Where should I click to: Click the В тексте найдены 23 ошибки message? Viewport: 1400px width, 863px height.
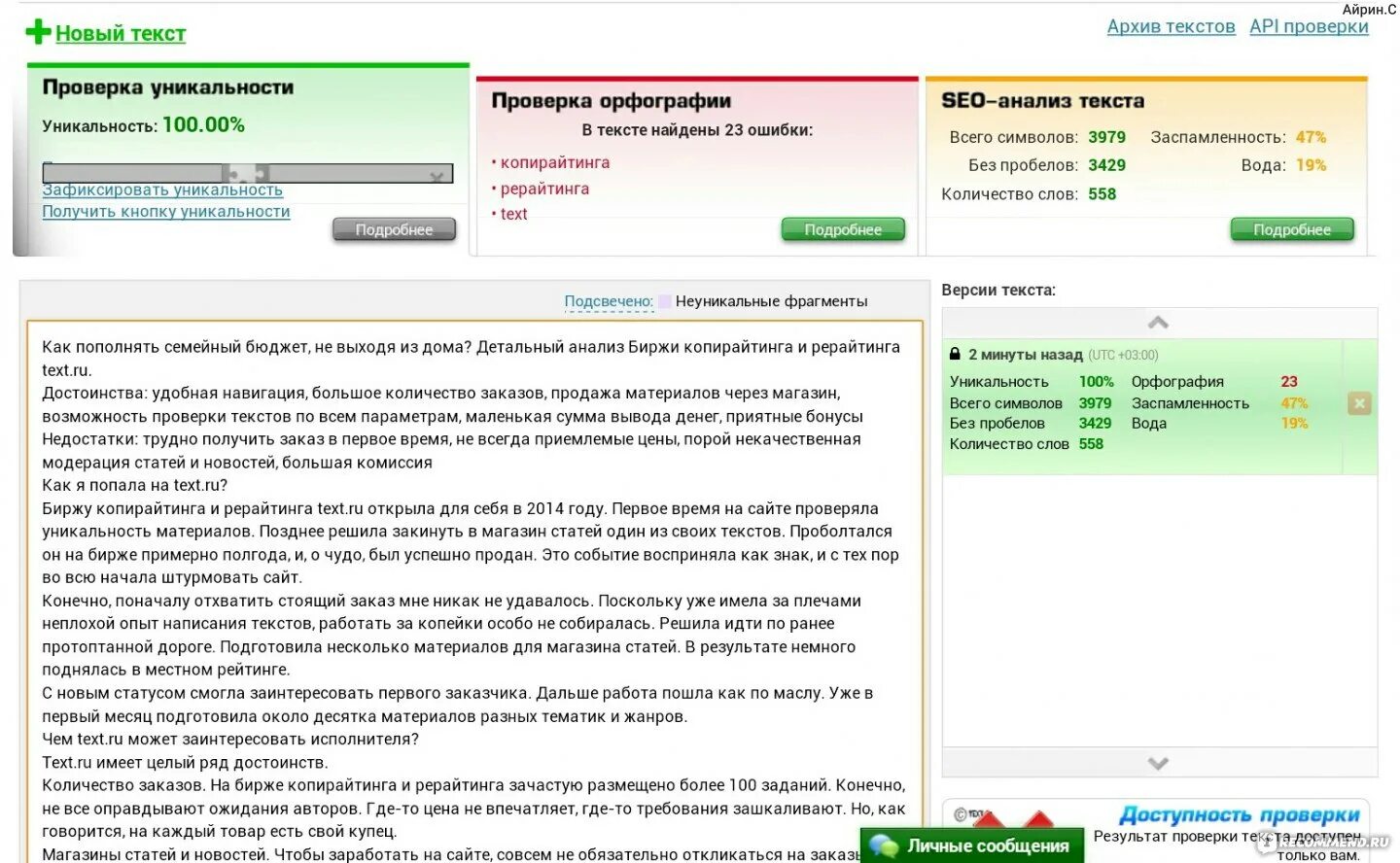697,130
